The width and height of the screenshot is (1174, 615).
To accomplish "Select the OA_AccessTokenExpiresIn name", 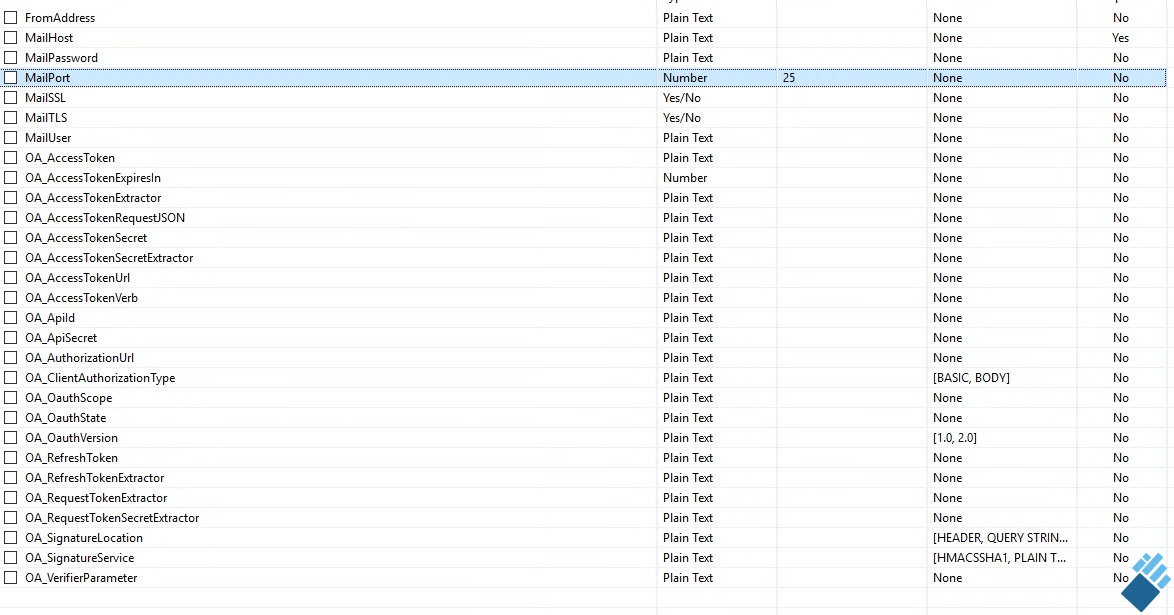I will tap(93, 178).
